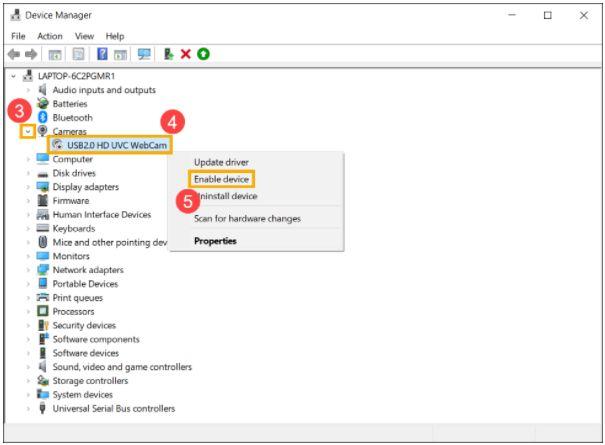Open the Action menu
The image size is (605, 445).
pos(50,36)
